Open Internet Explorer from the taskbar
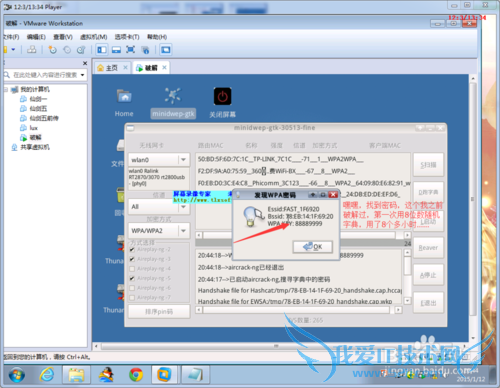The image size is (500, 388). pyautogui.click(x=47, y=375)
